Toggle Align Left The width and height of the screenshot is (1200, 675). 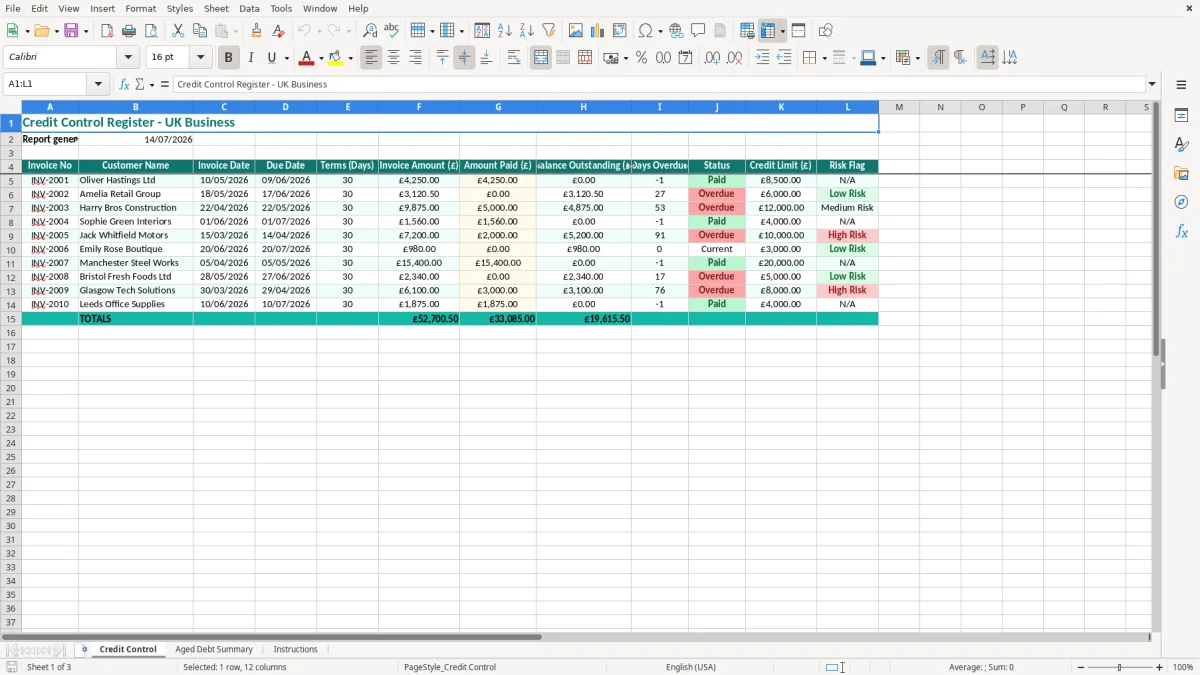coord(372,58)
